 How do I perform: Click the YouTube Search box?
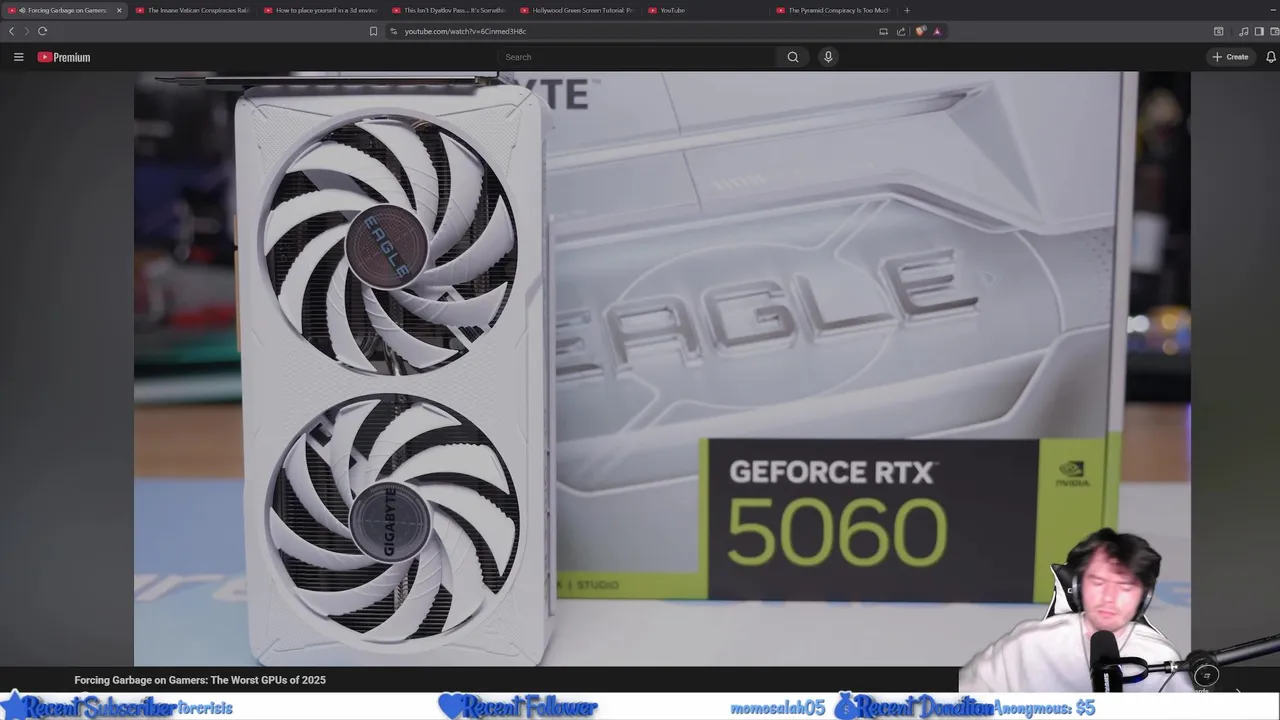pos(636,57)
